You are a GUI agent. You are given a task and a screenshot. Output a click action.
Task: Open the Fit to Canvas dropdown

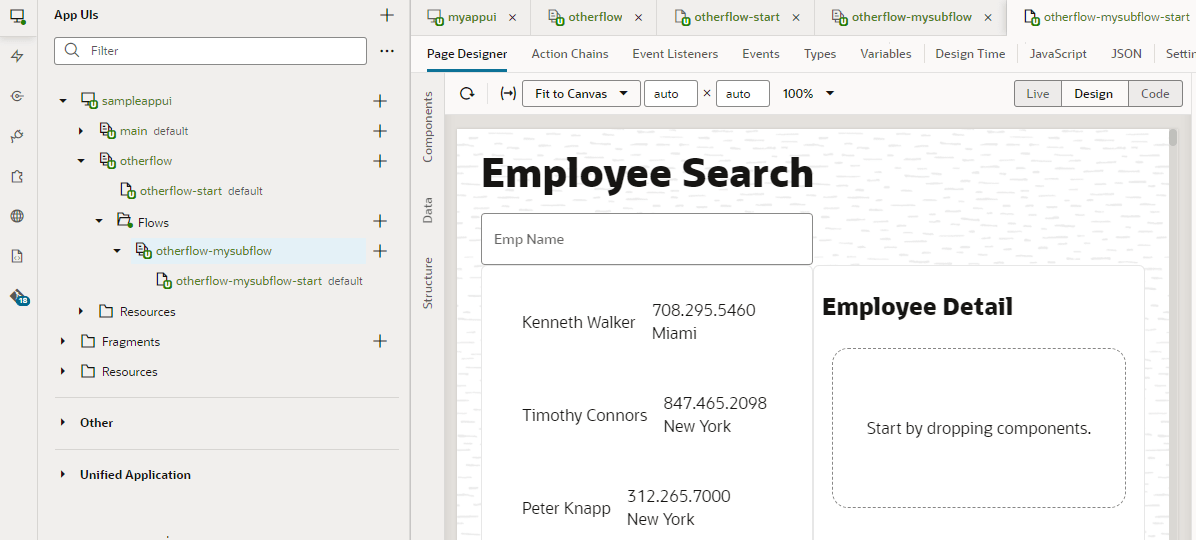pos(581,94)
